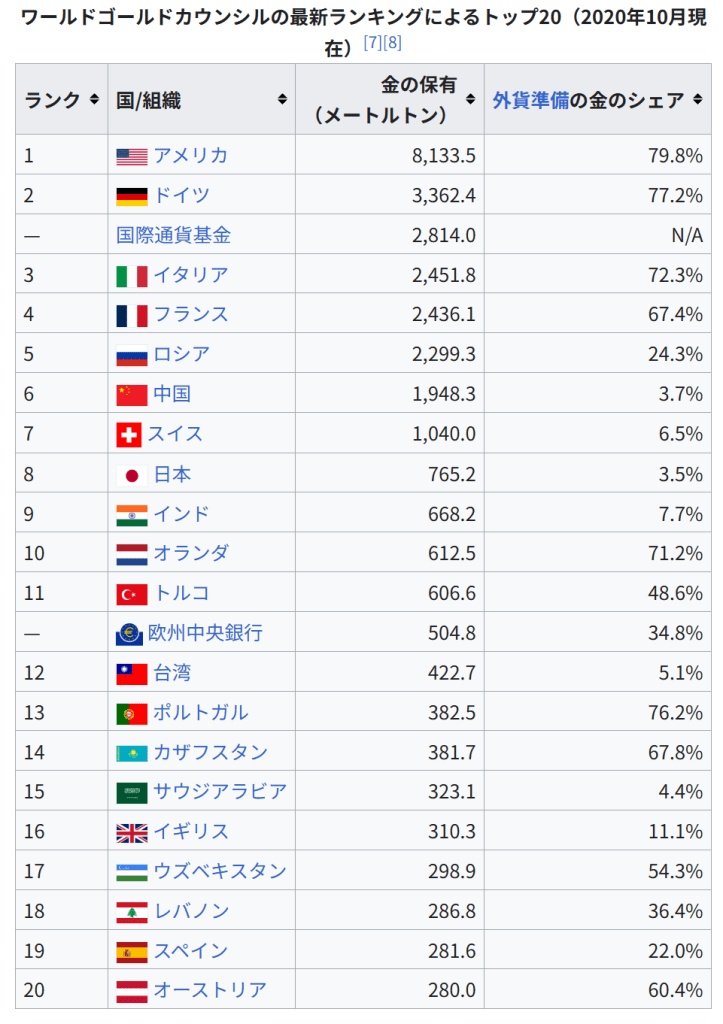The image size is (723, 1024).
Task: Sort table by 国/組織 column arrows
Action: [x=282, y=100]
